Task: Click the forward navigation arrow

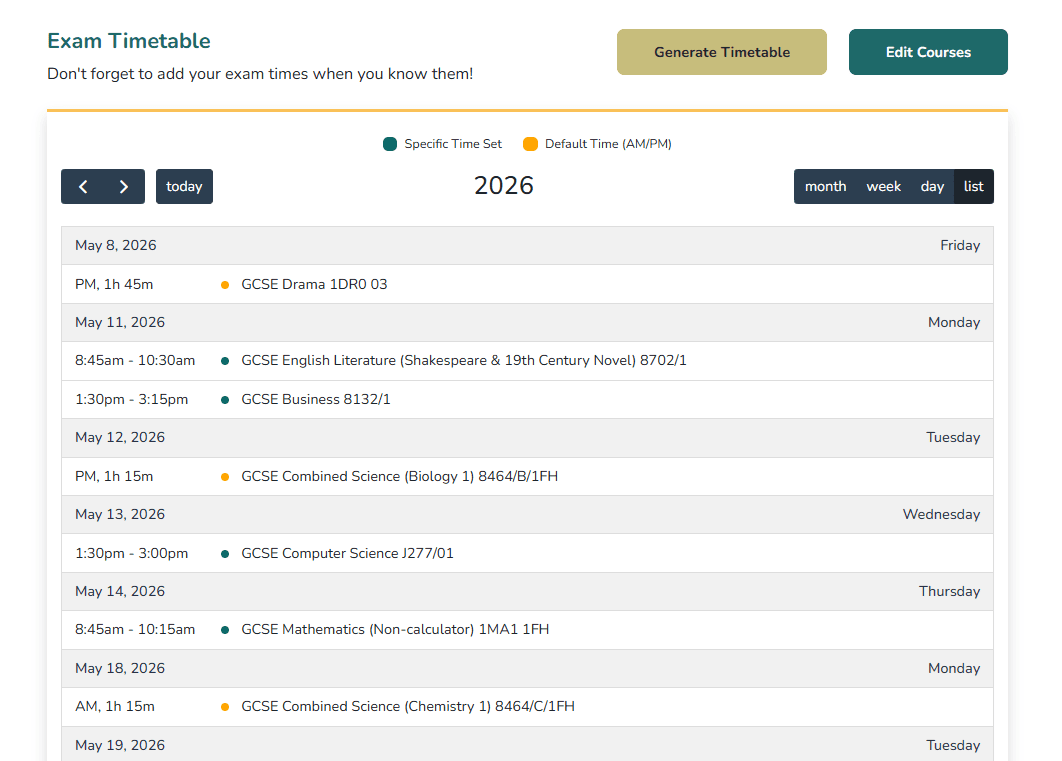Action: (x=123, y=186)
